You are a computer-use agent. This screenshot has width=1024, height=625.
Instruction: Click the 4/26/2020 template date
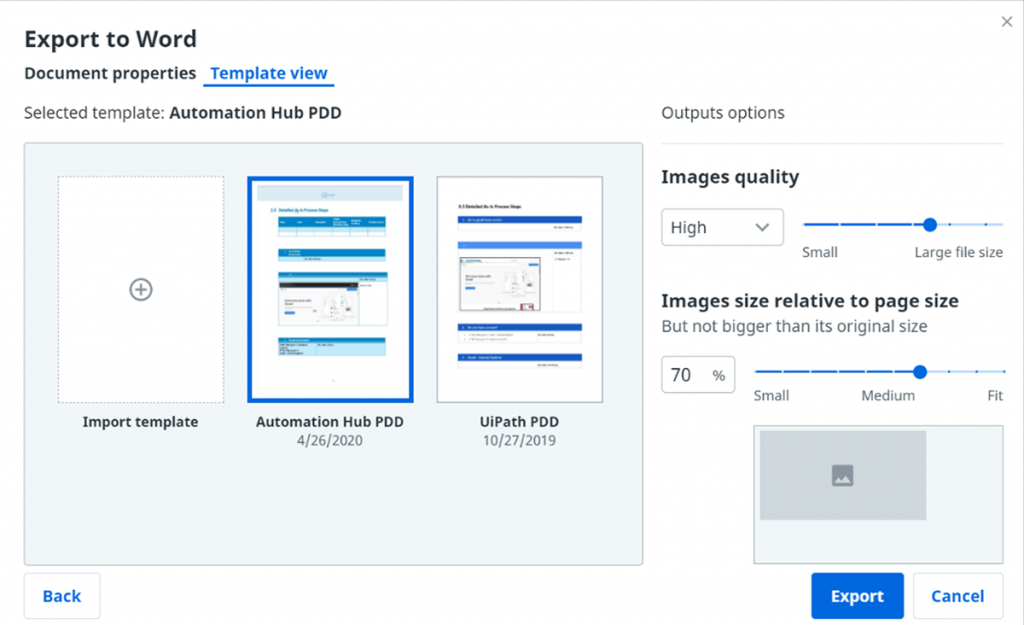click(330, 441)
